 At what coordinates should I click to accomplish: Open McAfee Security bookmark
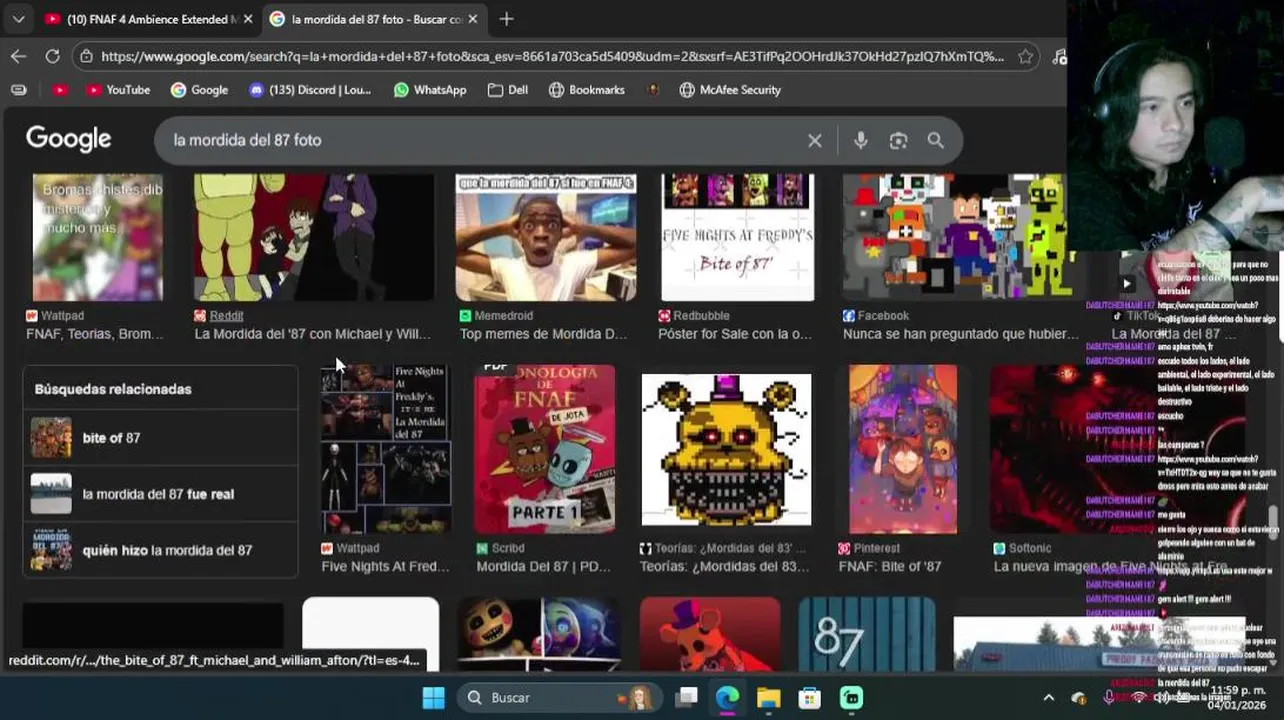point(730,90)
